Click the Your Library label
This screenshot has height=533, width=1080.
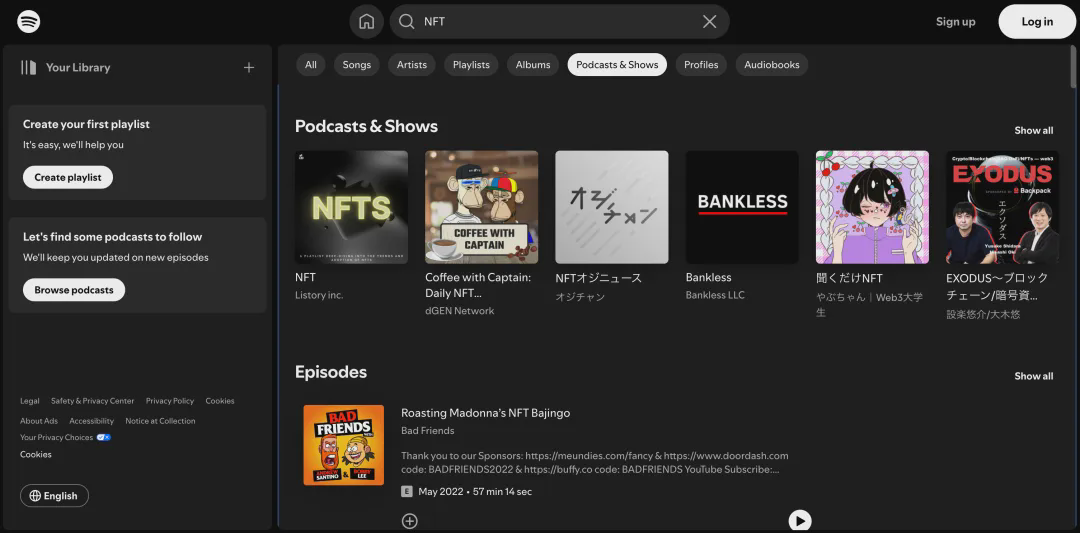(78, 67)
